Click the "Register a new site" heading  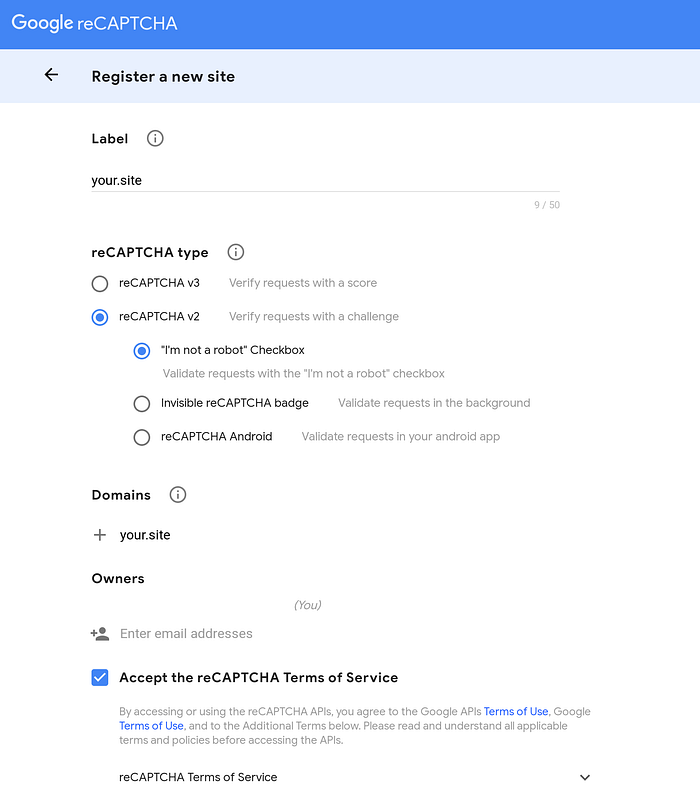[163, 77]
